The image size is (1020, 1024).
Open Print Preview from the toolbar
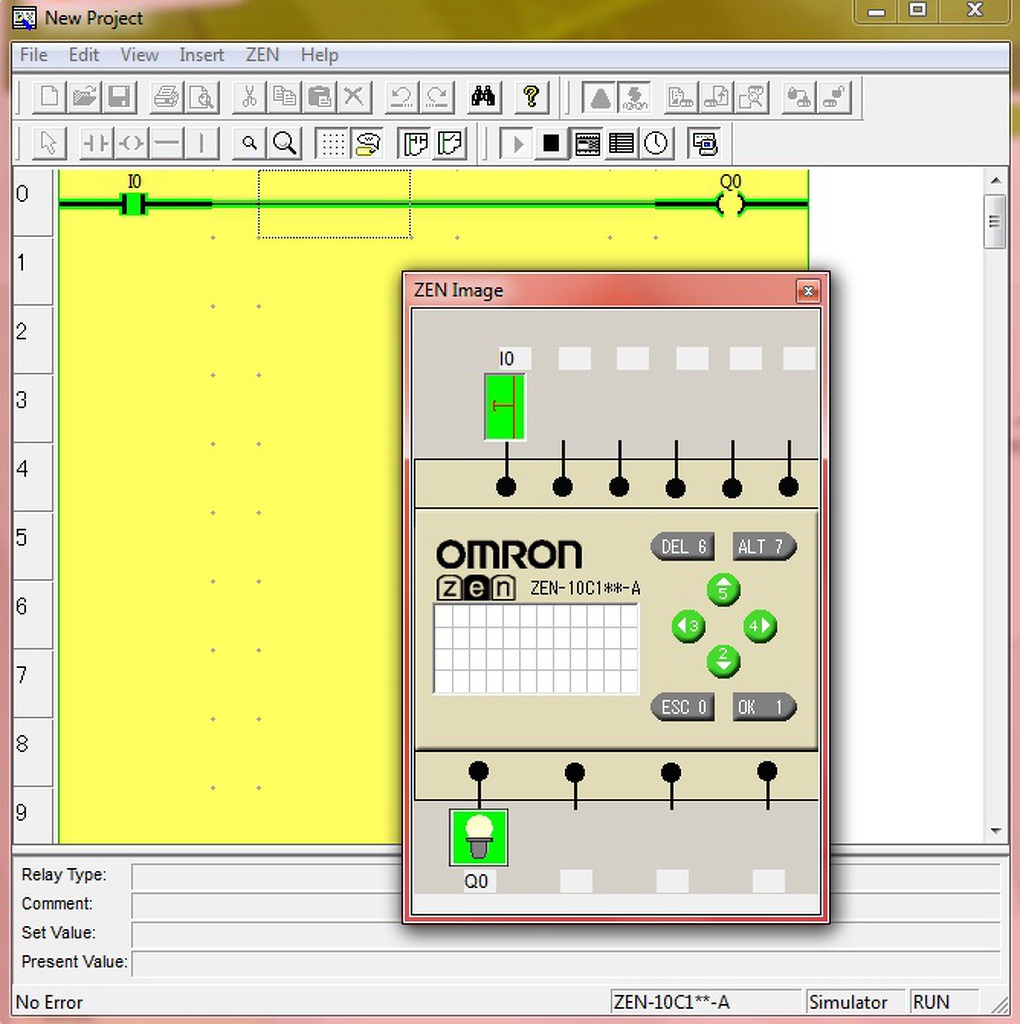201,97
